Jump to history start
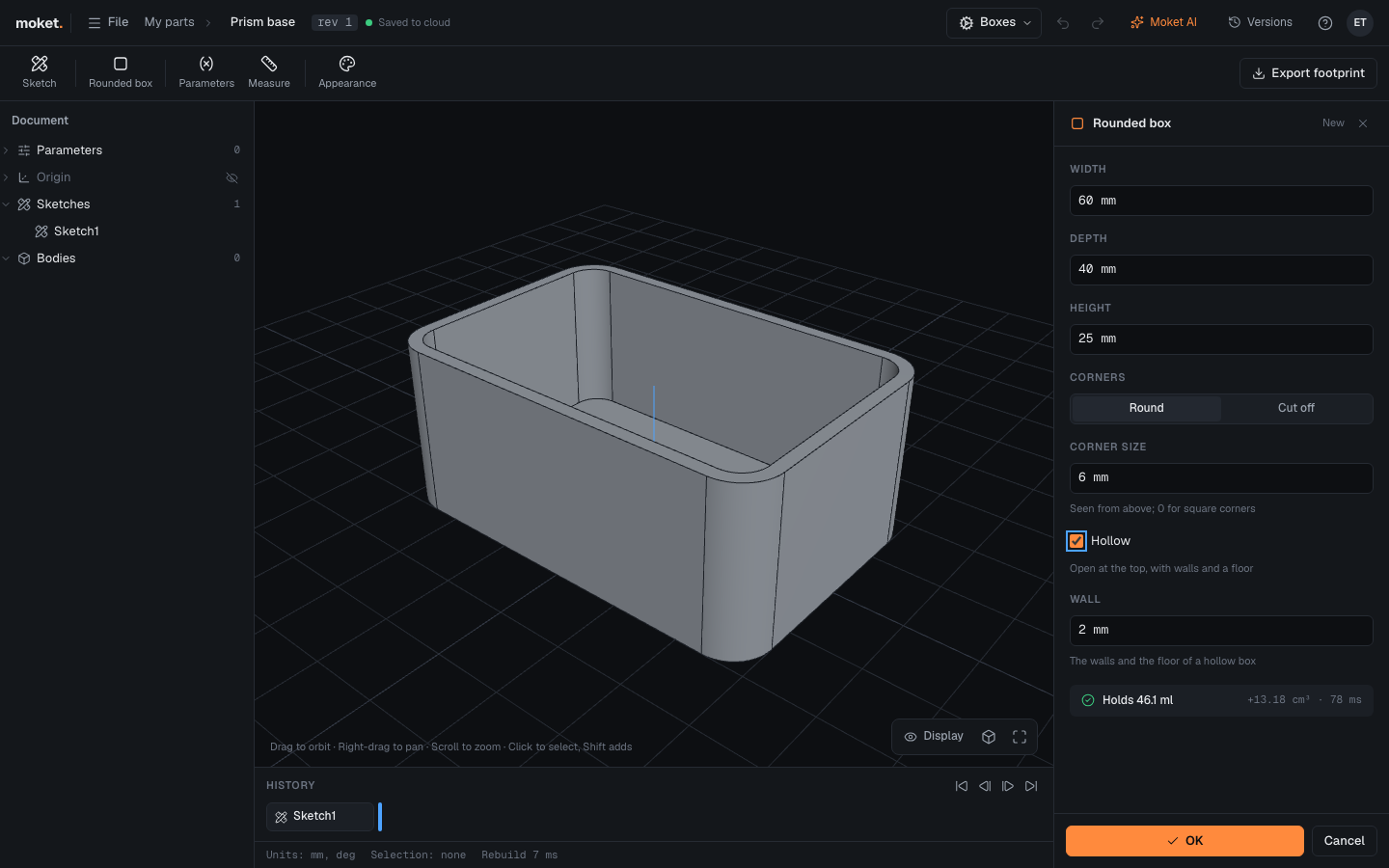 [962, 786]
